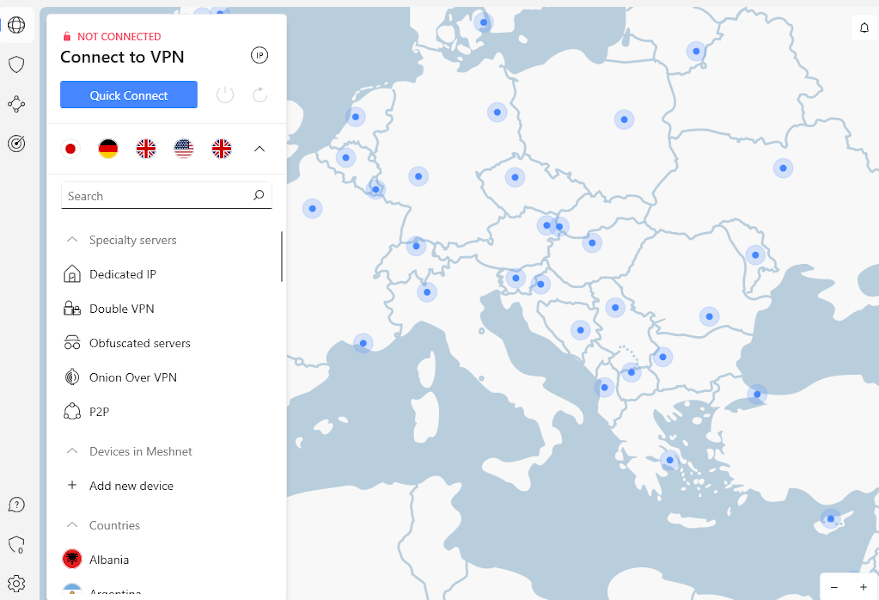This screenshot has width=879, height=600.
Task: Zoom in the map with plus button
Action: [863, 587]
